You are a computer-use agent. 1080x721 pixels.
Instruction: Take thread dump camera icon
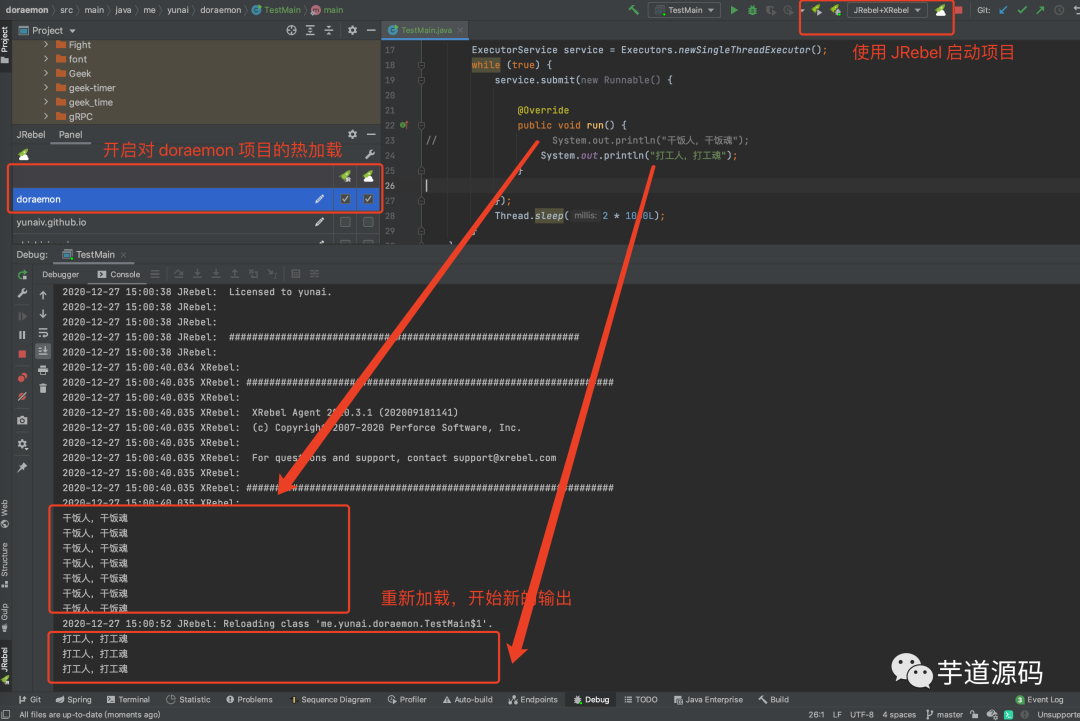click(22, 420)
